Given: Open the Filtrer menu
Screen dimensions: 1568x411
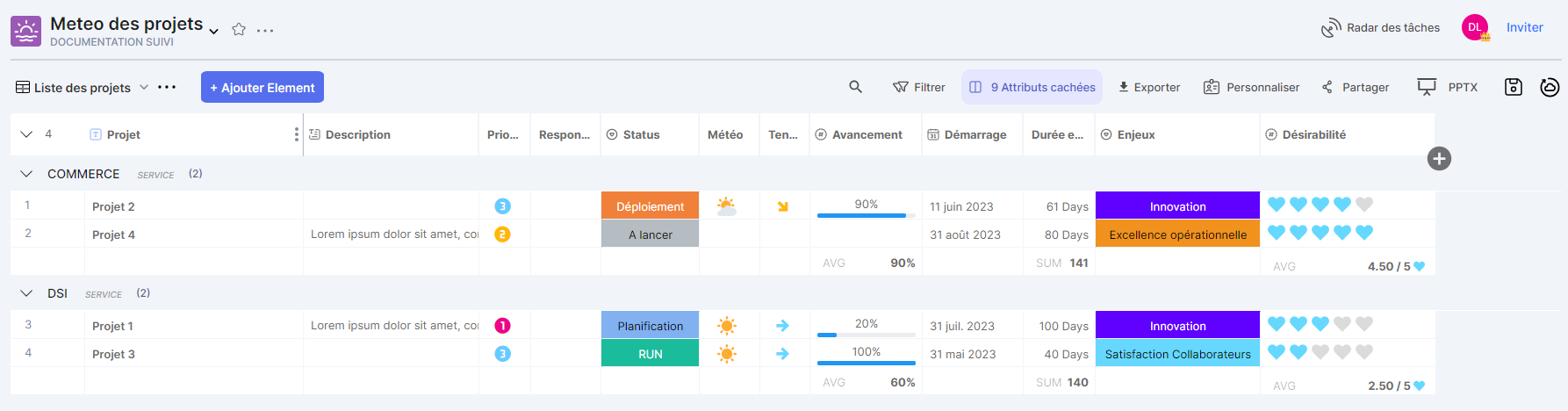Looking at the screenshot, I should click(919, 87).
